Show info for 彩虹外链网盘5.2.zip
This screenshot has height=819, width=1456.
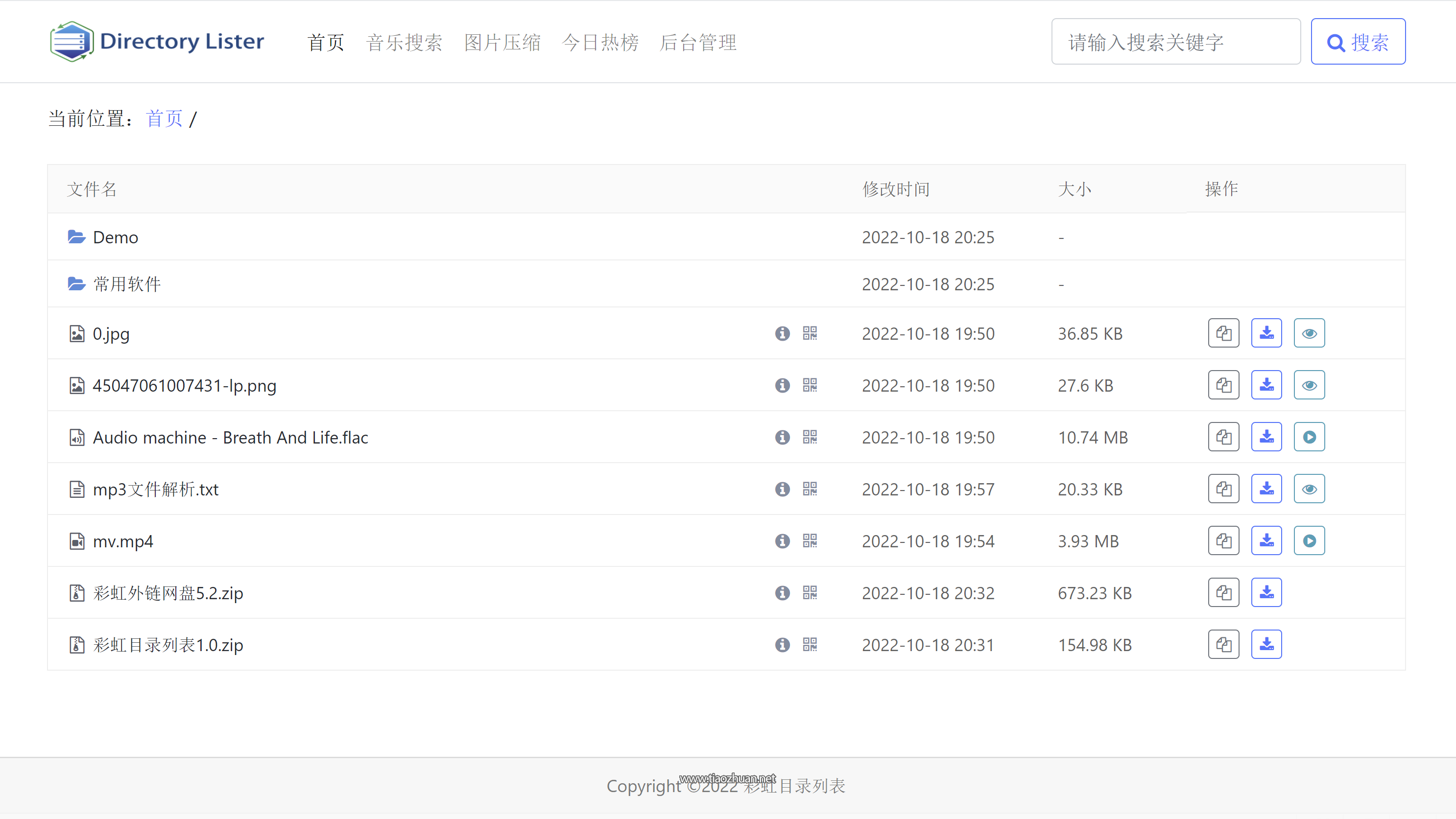click(x=782, y=593)
